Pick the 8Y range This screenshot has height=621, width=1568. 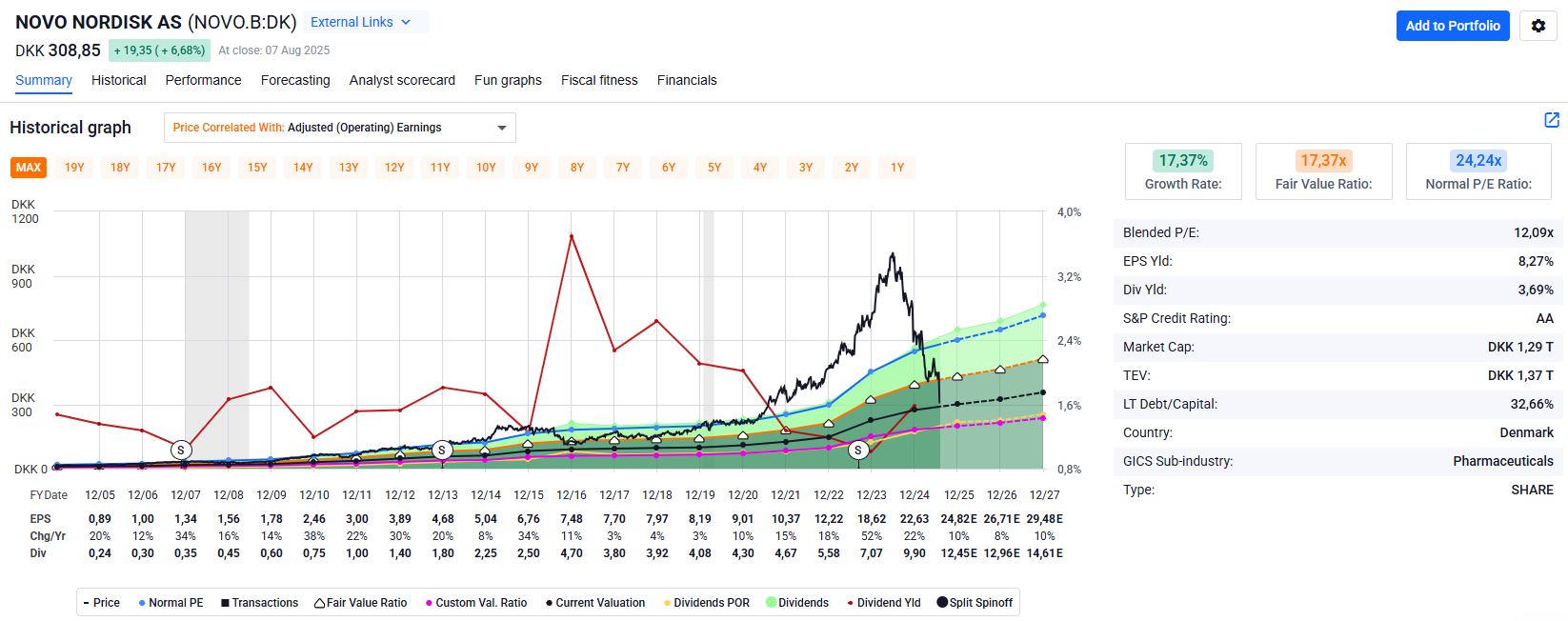[x=577, y=168]
